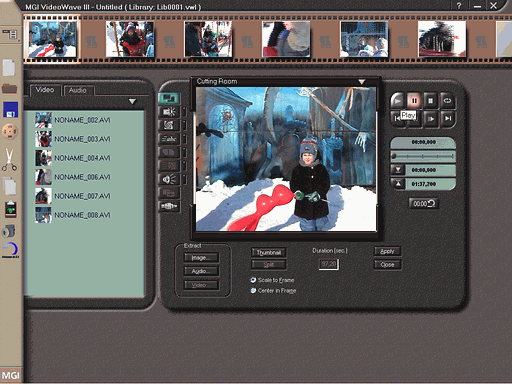Viewport: 512px width, 384px height.
Task: Open the Audio Studio speaker mode button
Action: point(169,179)
